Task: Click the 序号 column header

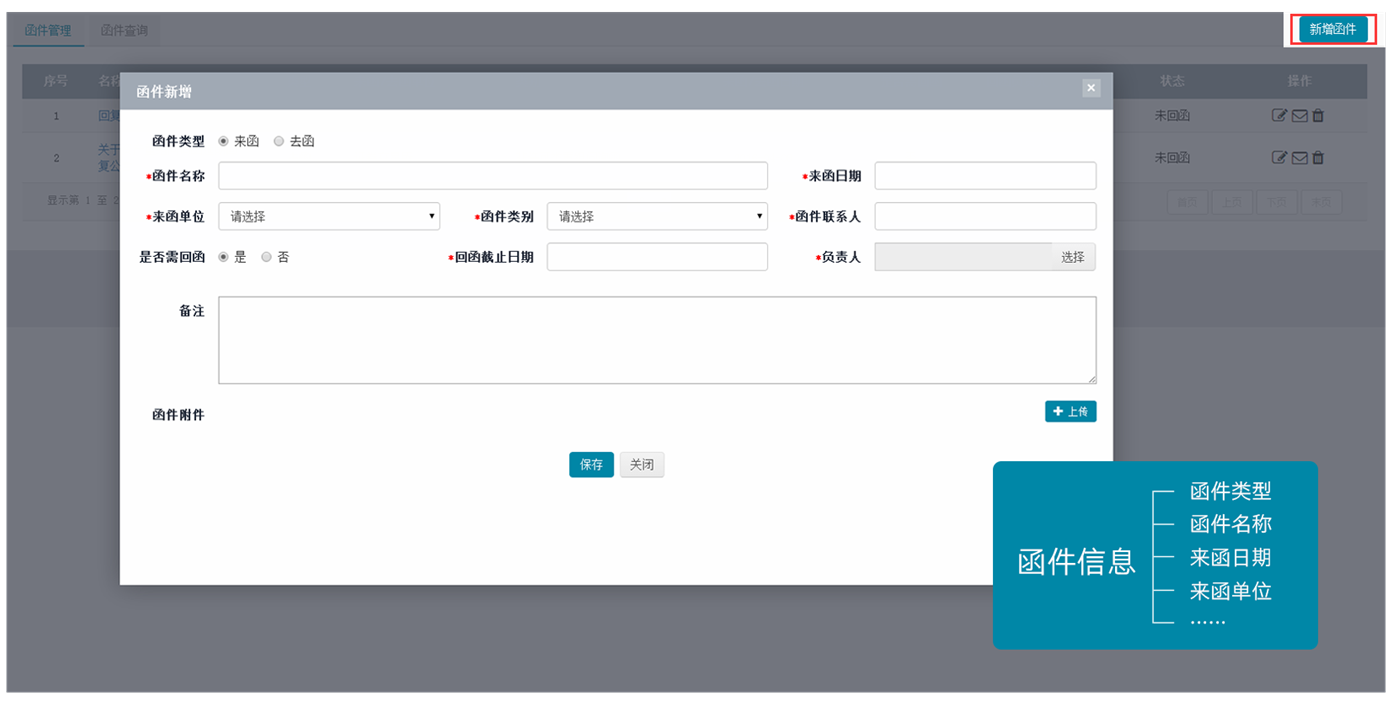Action: pyautogui.click(x=56, y=81)
